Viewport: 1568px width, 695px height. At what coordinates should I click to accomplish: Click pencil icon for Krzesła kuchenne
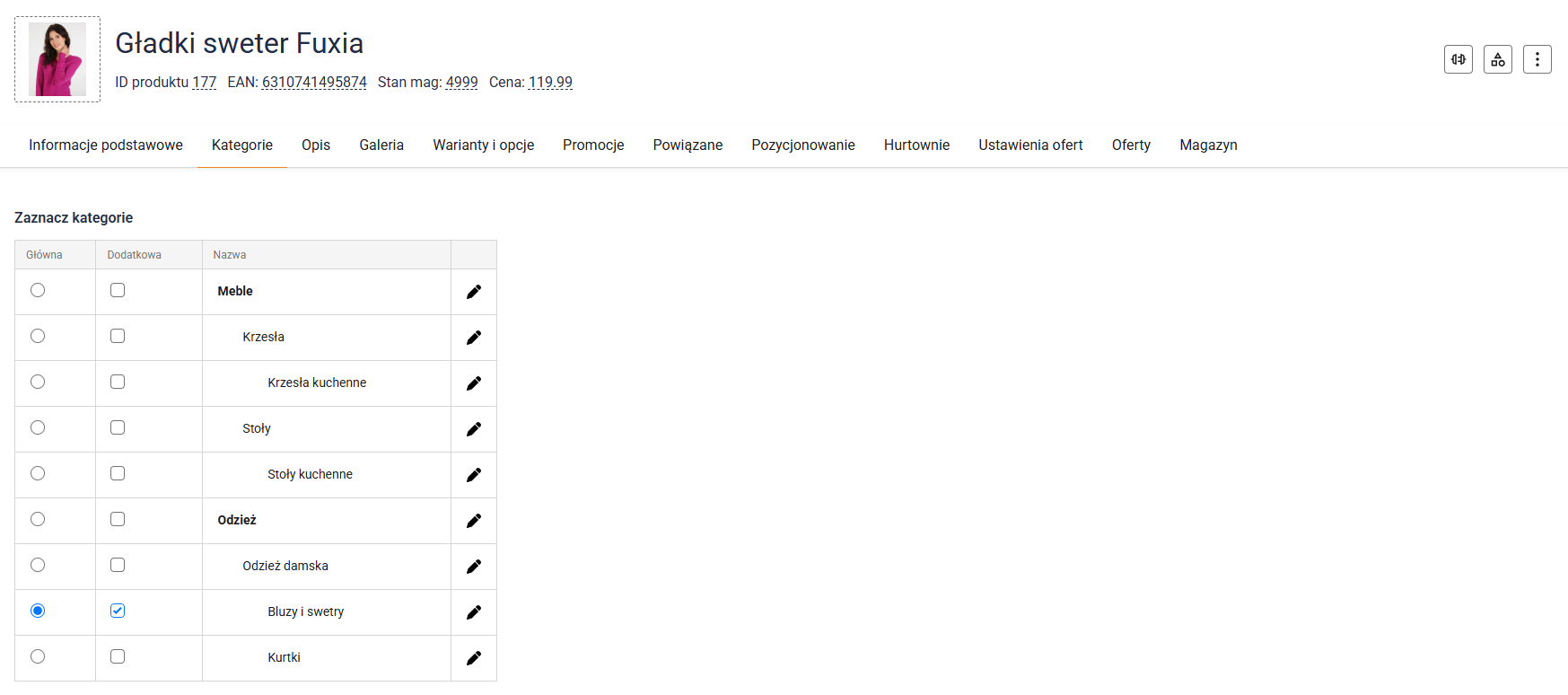pos(473,383)
